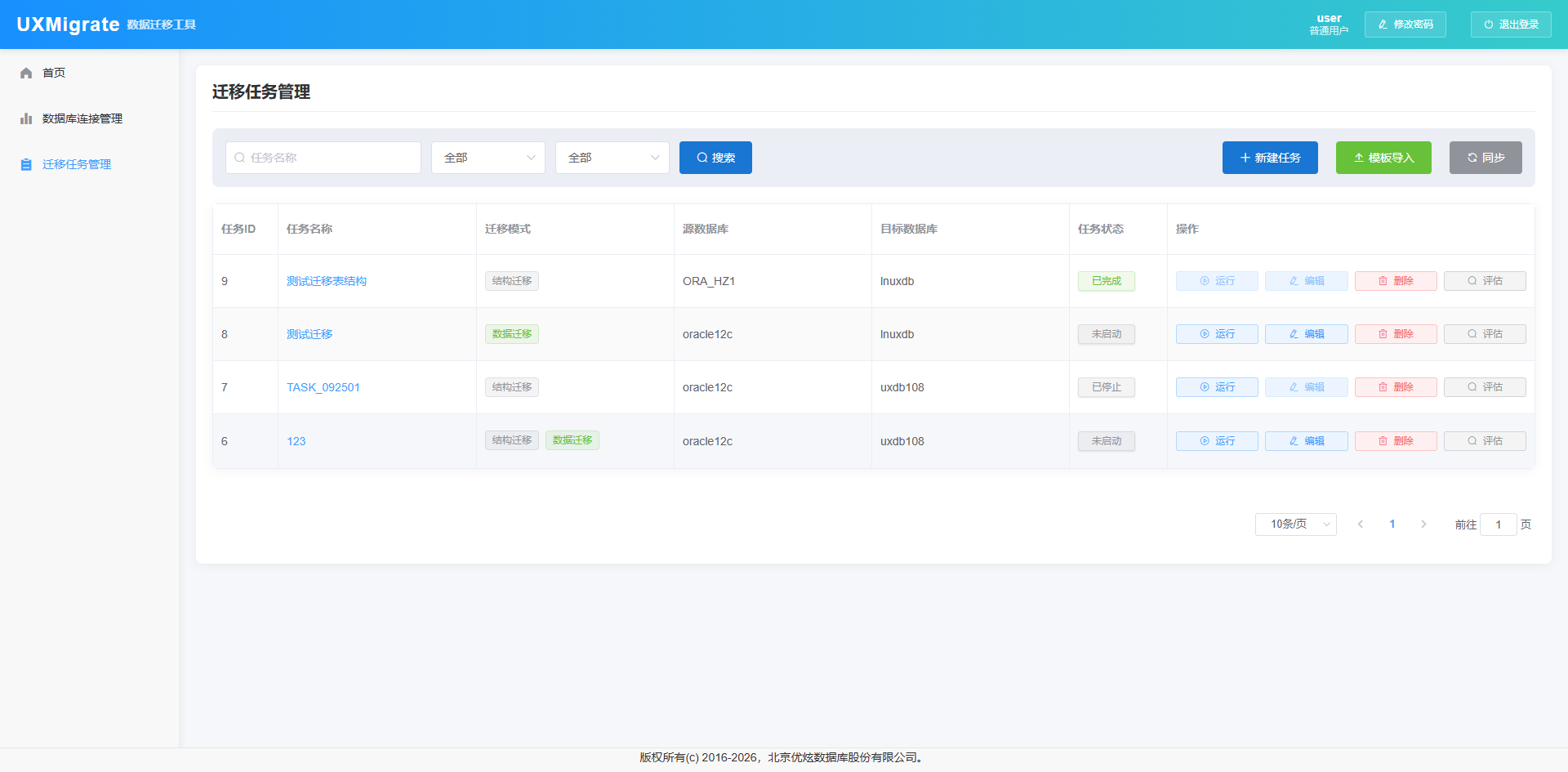The width and height of the screenshot is (1568, 772).
Task: Go to 首页 in the sidebar
Action: [x=54, y=73]
